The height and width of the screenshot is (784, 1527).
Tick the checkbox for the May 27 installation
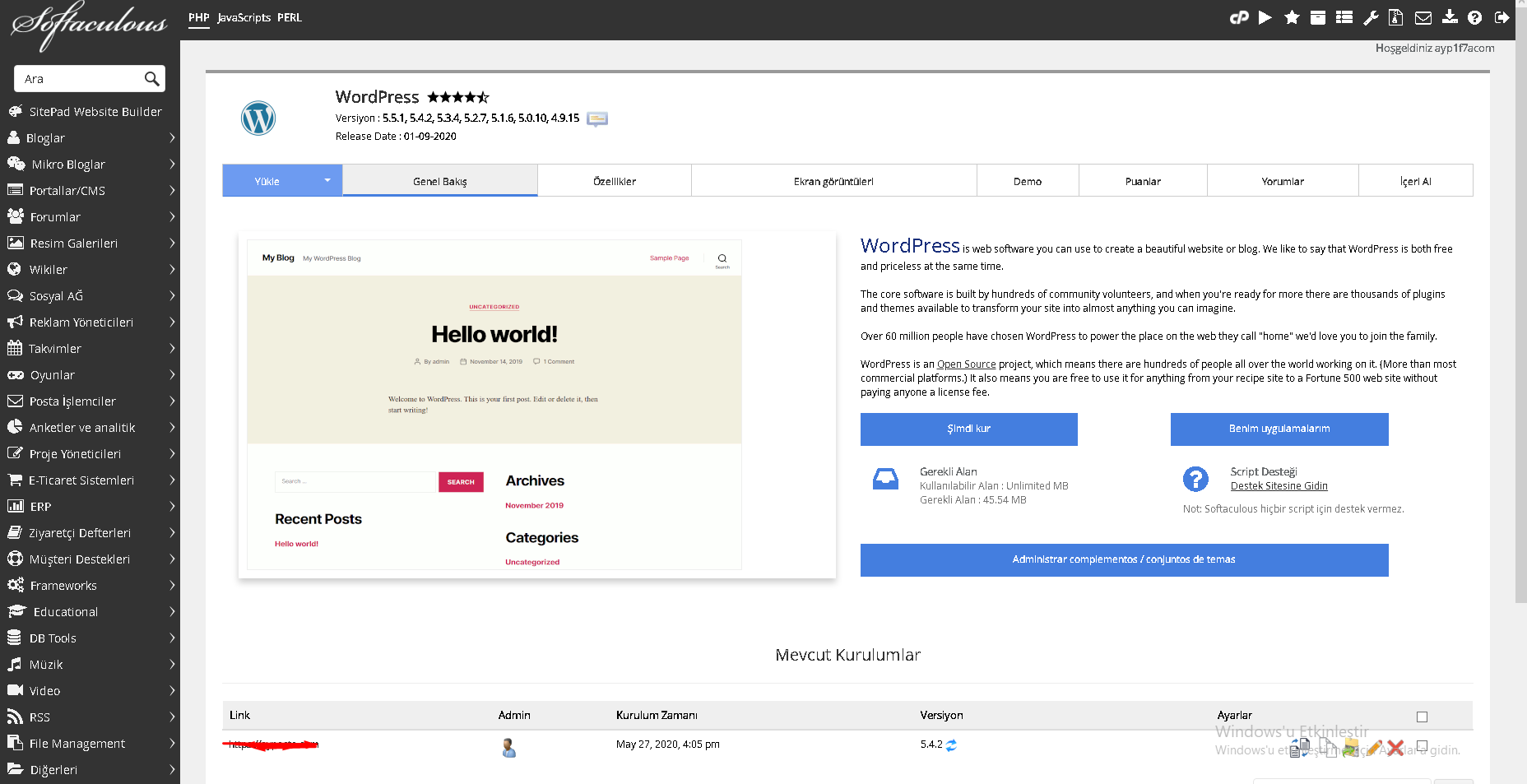[x=1422, y=745]
